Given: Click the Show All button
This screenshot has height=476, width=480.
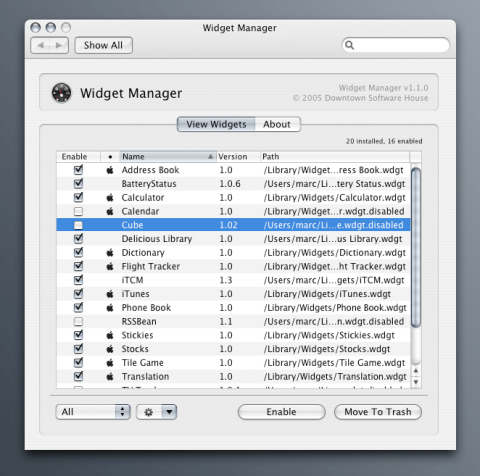Looking at the screenshot, I should click(103, 45).
